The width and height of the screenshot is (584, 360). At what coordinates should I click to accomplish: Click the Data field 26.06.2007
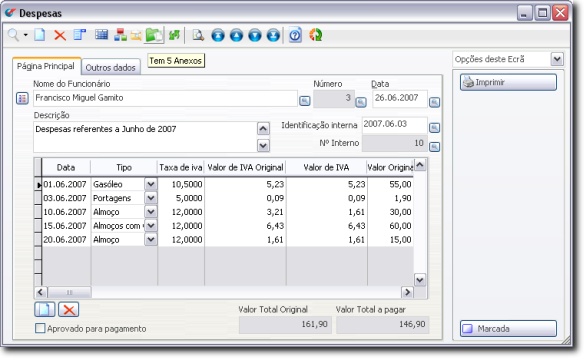pyautogui.click(x=400, y=99)
